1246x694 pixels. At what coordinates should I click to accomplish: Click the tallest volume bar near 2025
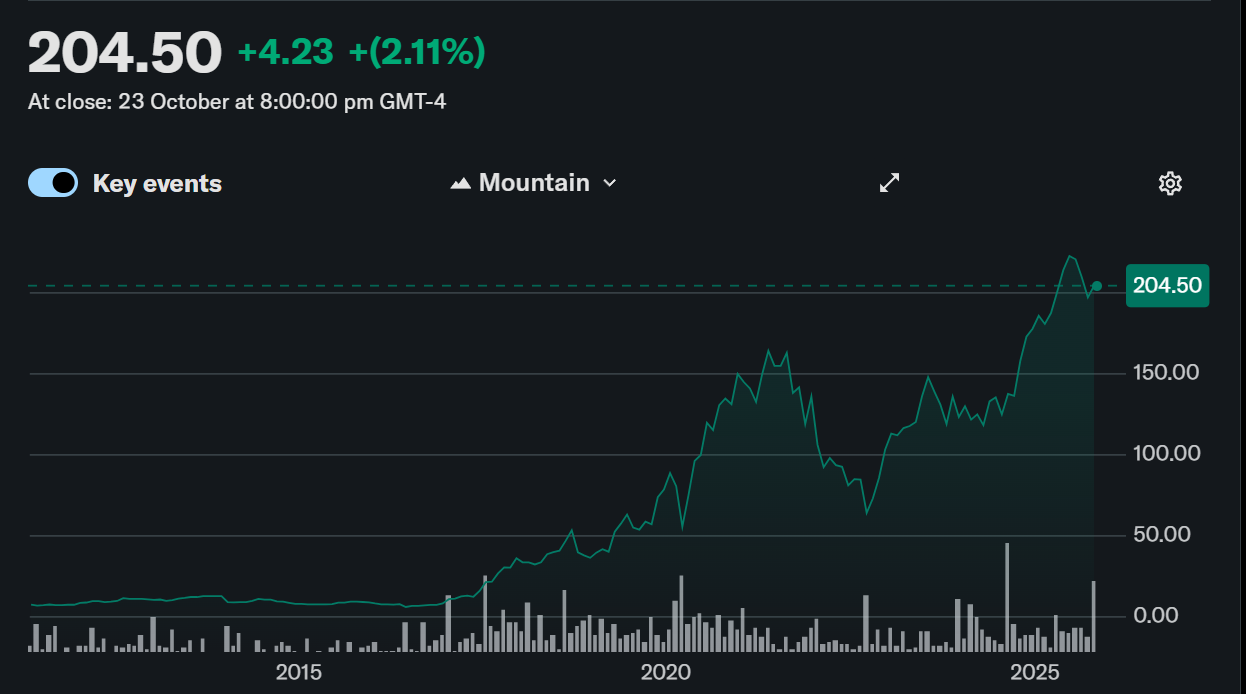[x=1007, y=597]
